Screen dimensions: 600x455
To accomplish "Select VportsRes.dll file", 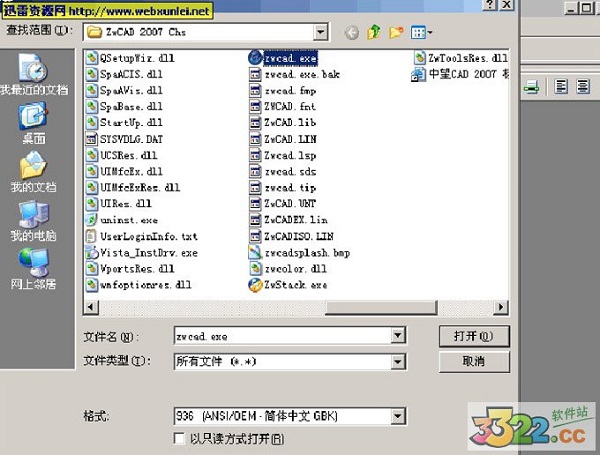I will click(130, 269).
